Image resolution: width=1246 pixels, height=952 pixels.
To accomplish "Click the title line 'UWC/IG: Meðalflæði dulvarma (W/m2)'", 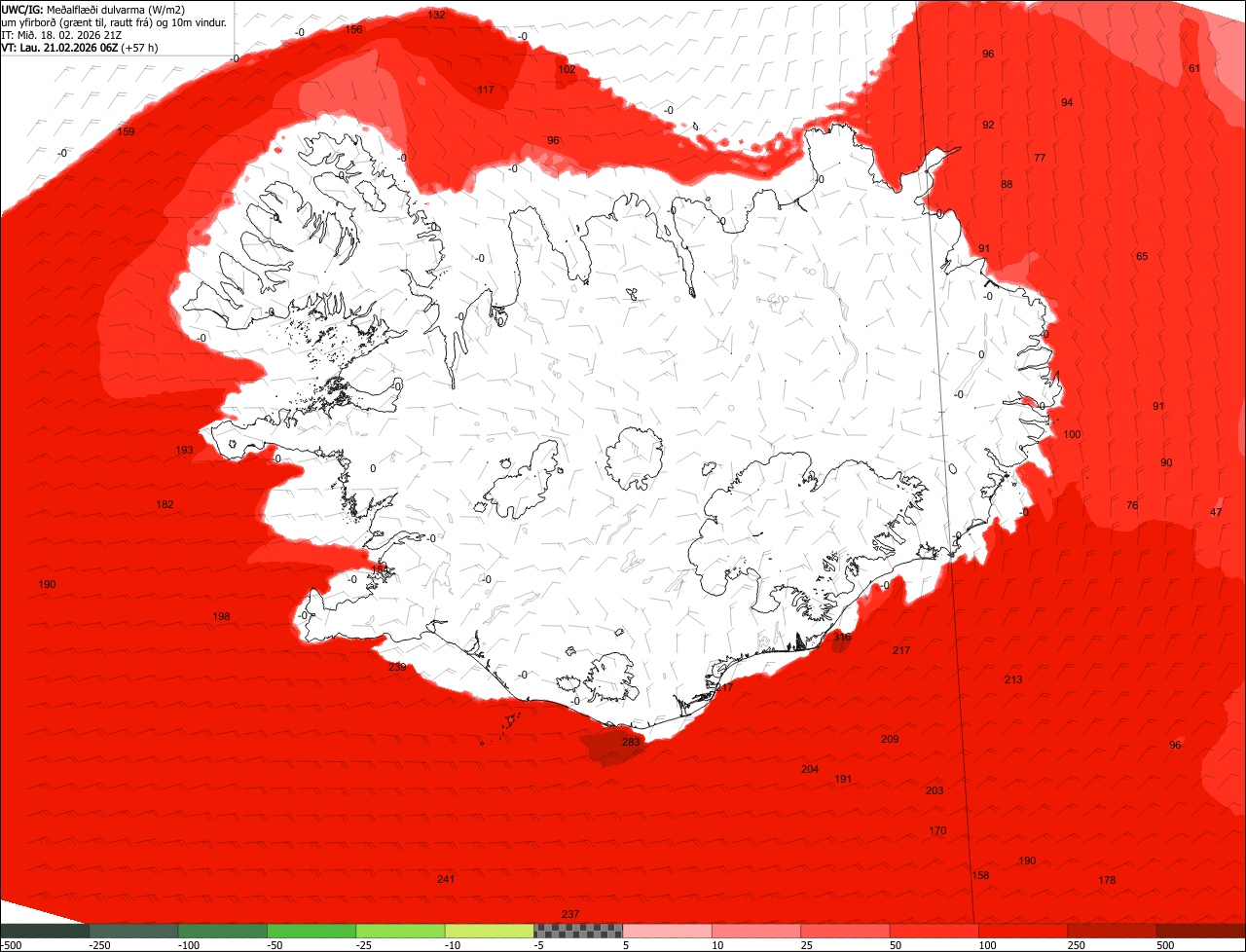I will pyautogui.click(x=93, y=9).
